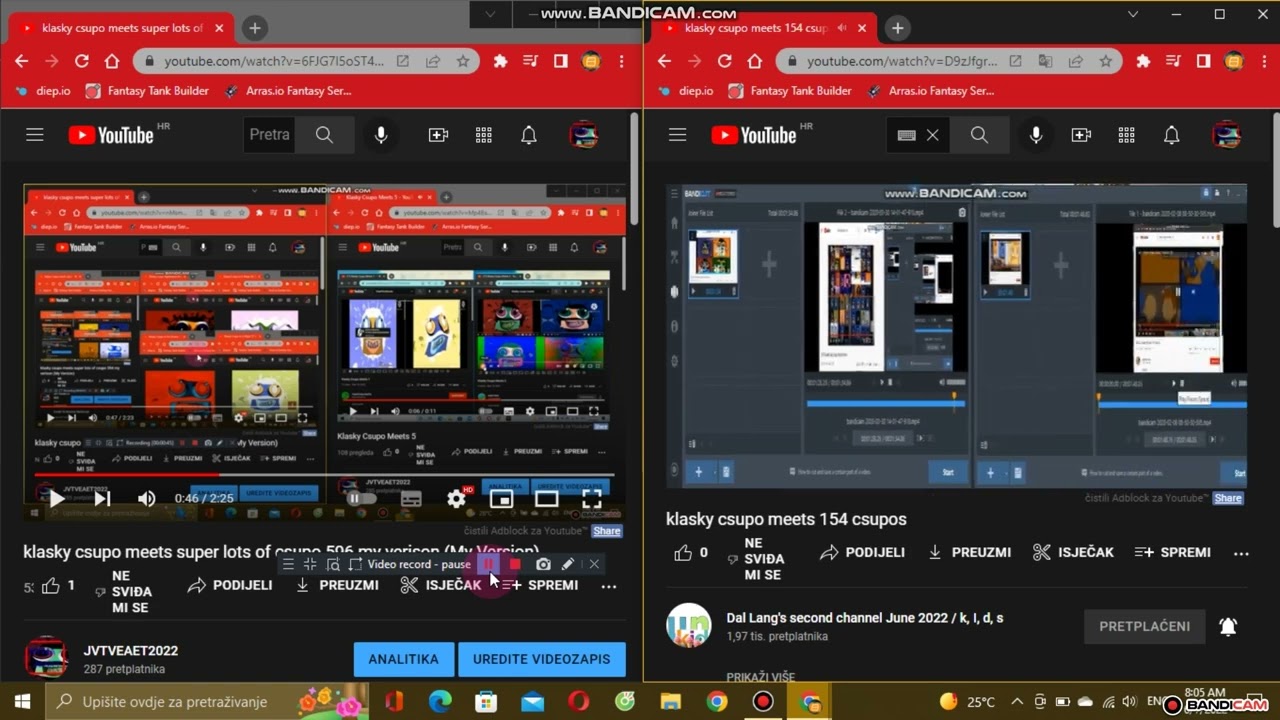Open YouTube guide menu in left window
This screenshot has height=720, width=1280.
35,135
